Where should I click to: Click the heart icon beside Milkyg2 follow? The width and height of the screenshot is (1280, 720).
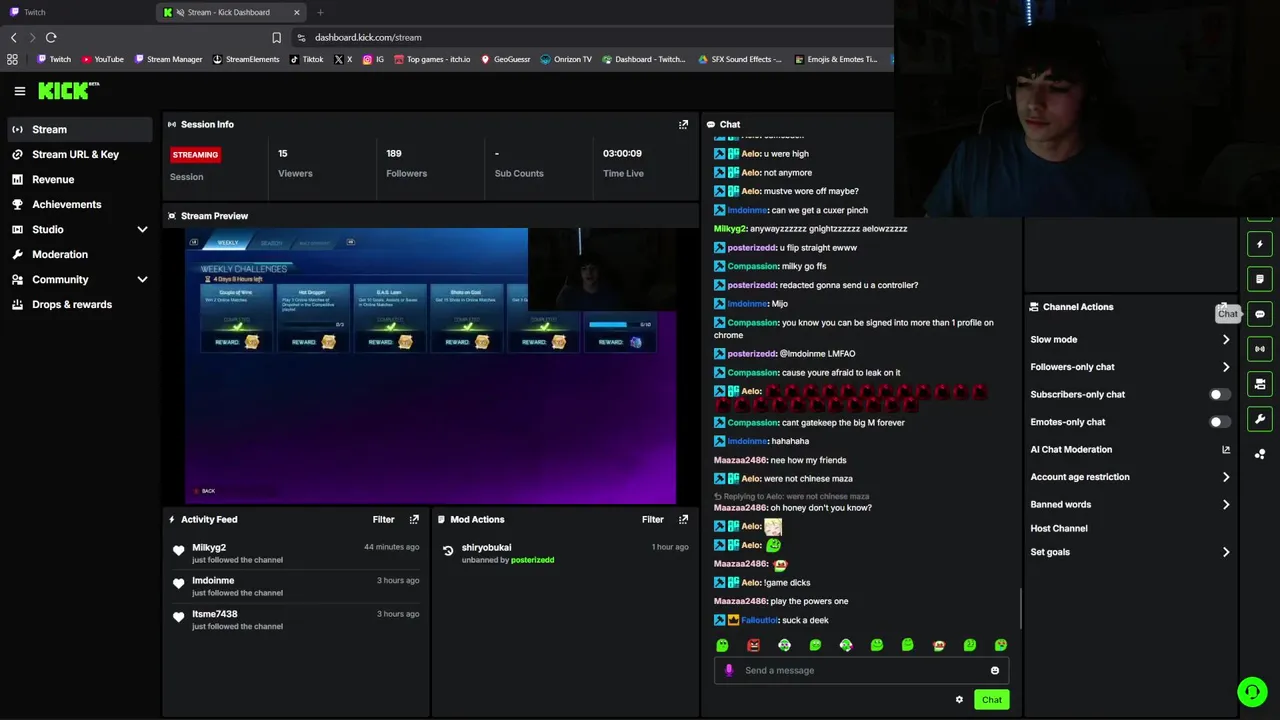179,550
